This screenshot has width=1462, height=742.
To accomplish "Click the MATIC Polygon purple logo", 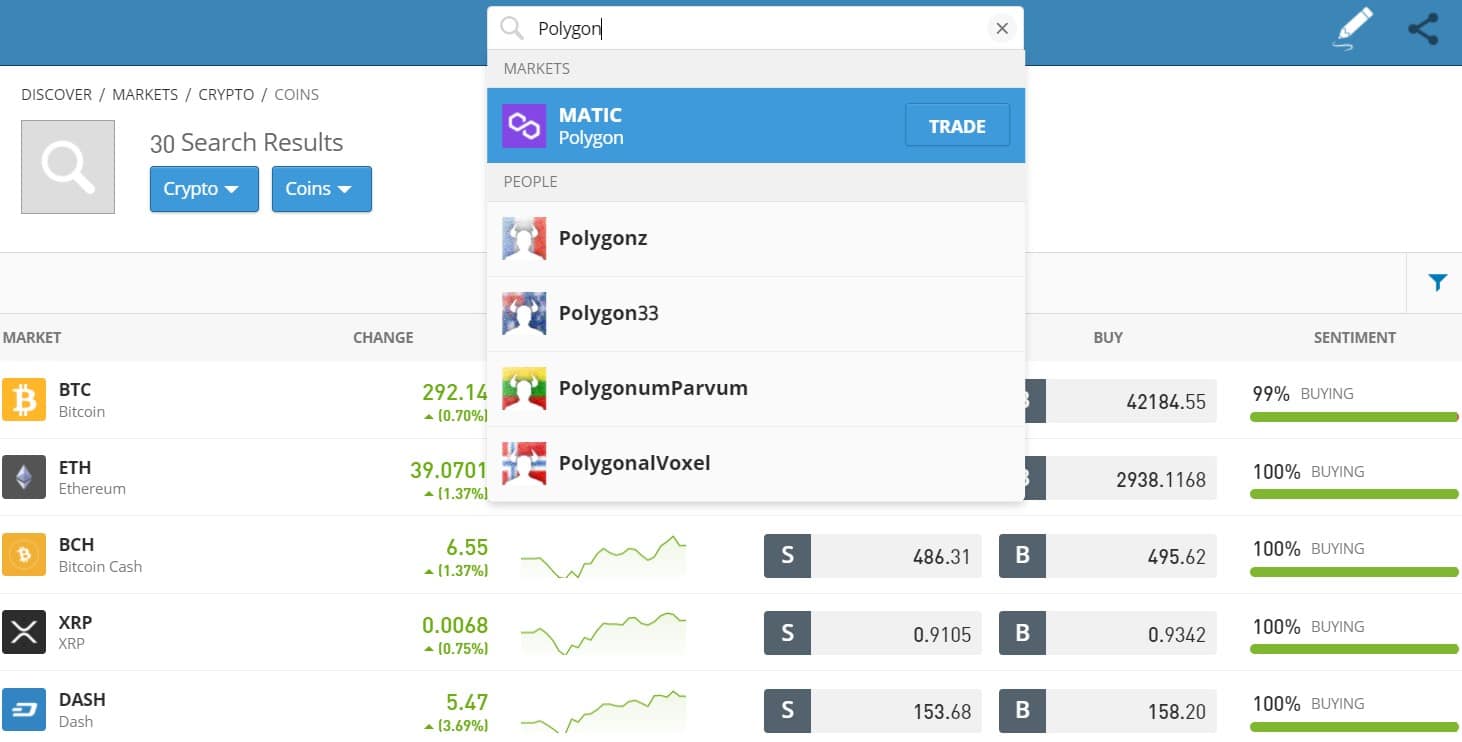I will [524, 126].
